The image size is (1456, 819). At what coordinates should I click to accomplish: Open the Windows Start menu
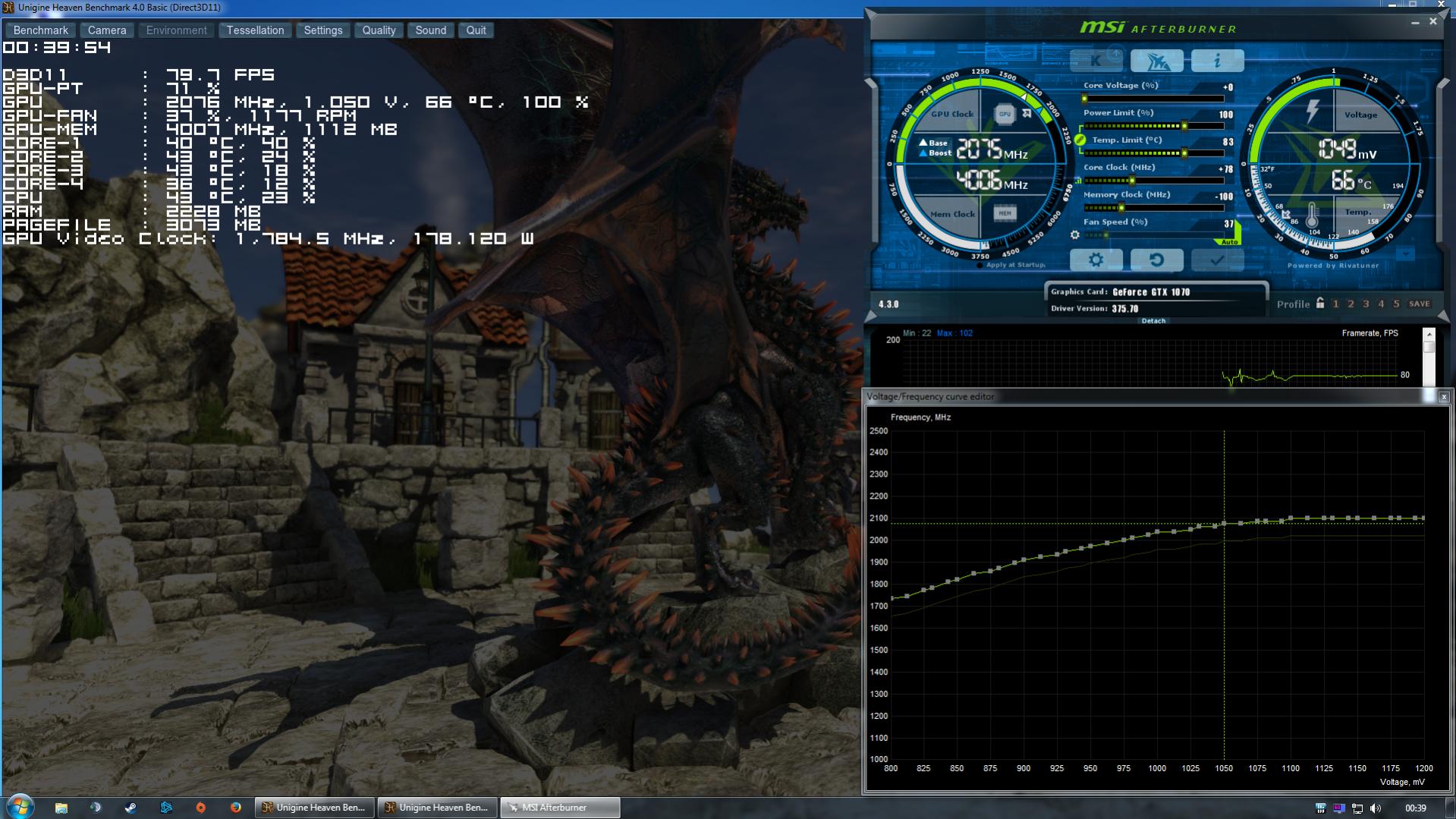point(20,807)
